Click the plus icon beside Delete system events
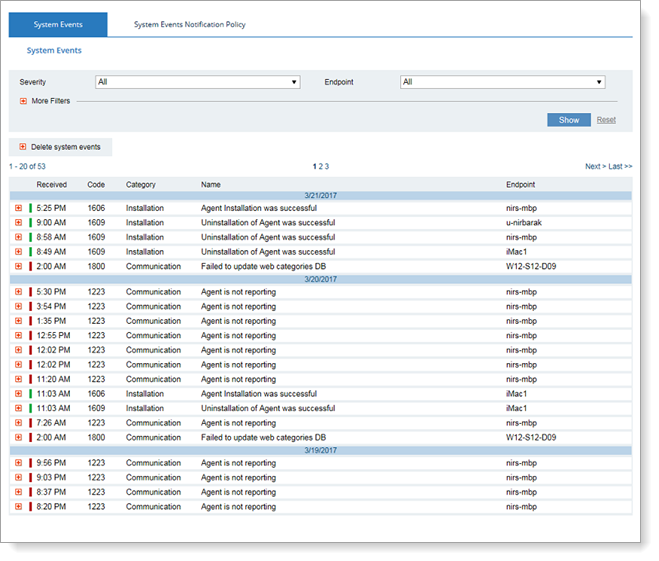Screen dimensions: 659x561 click(x=22, y=147)
